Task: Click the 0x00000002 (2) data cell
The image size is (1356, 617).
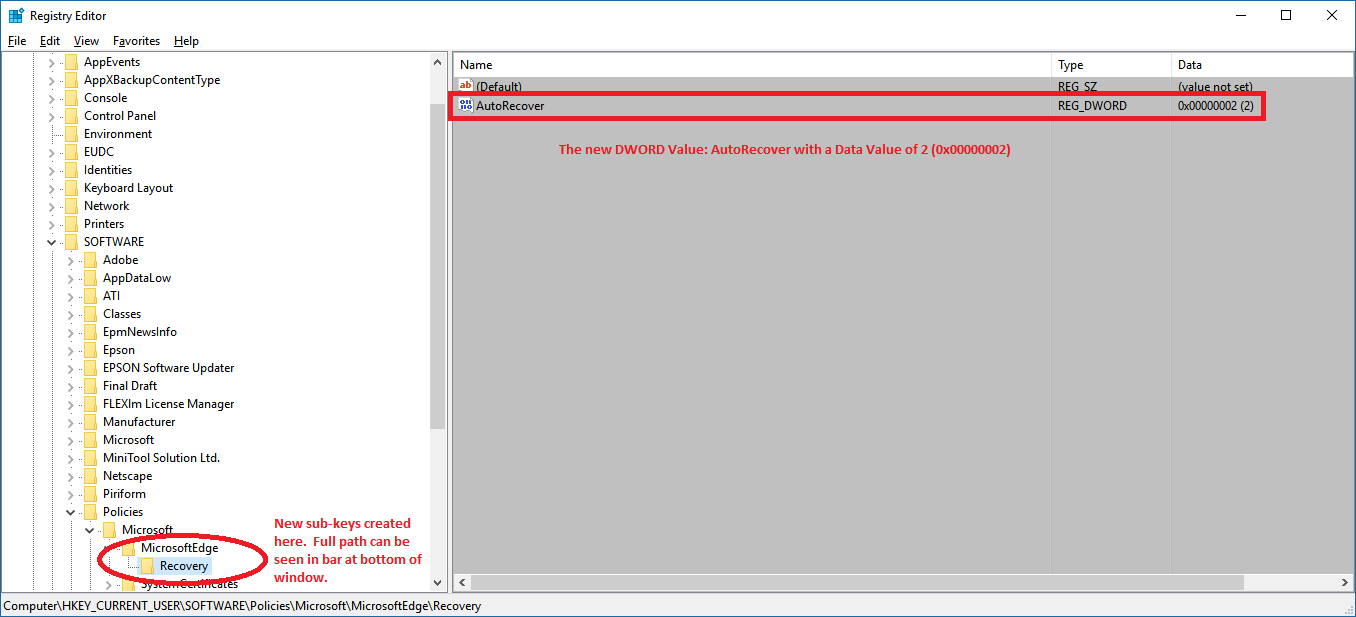Action: (1215, 105)
